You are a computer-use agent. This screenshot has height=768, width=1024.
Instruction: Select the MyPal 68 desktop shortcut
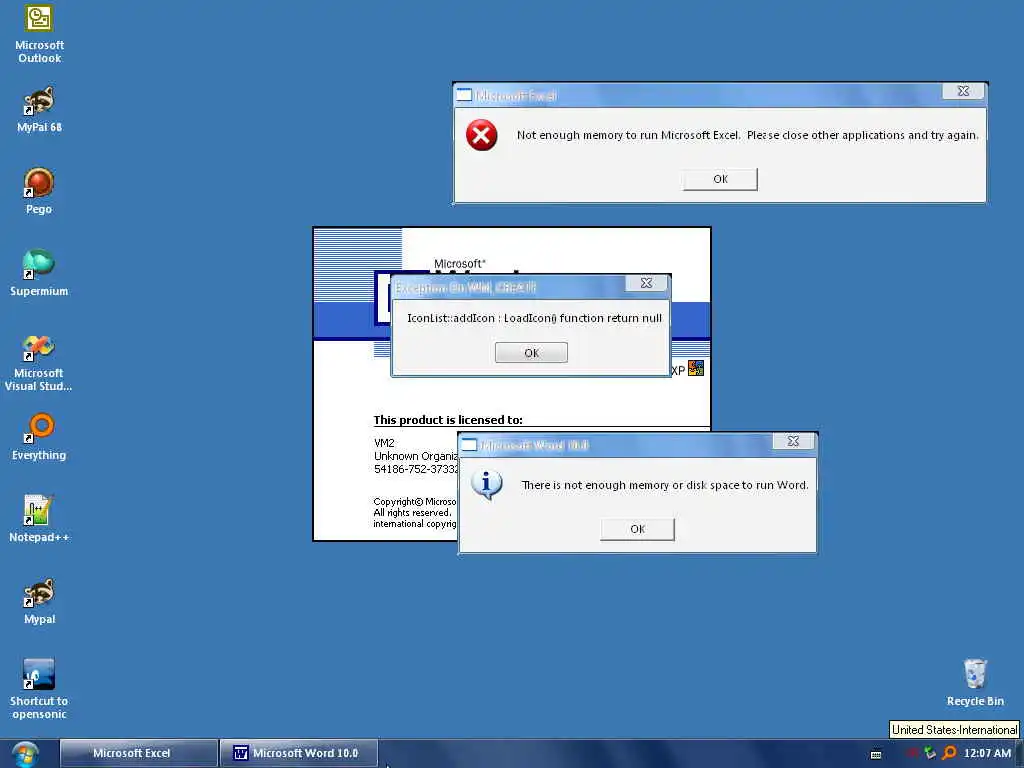pos(39,110)
